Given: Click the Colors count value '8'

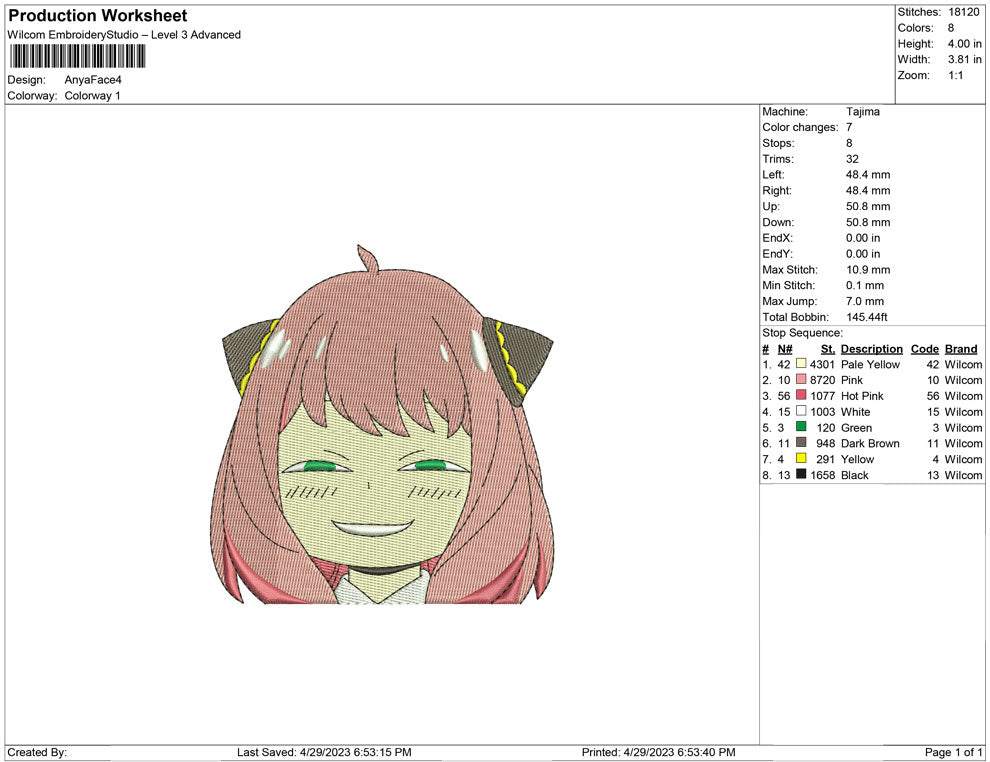Looking at the screenshot, I should point(951,28).
